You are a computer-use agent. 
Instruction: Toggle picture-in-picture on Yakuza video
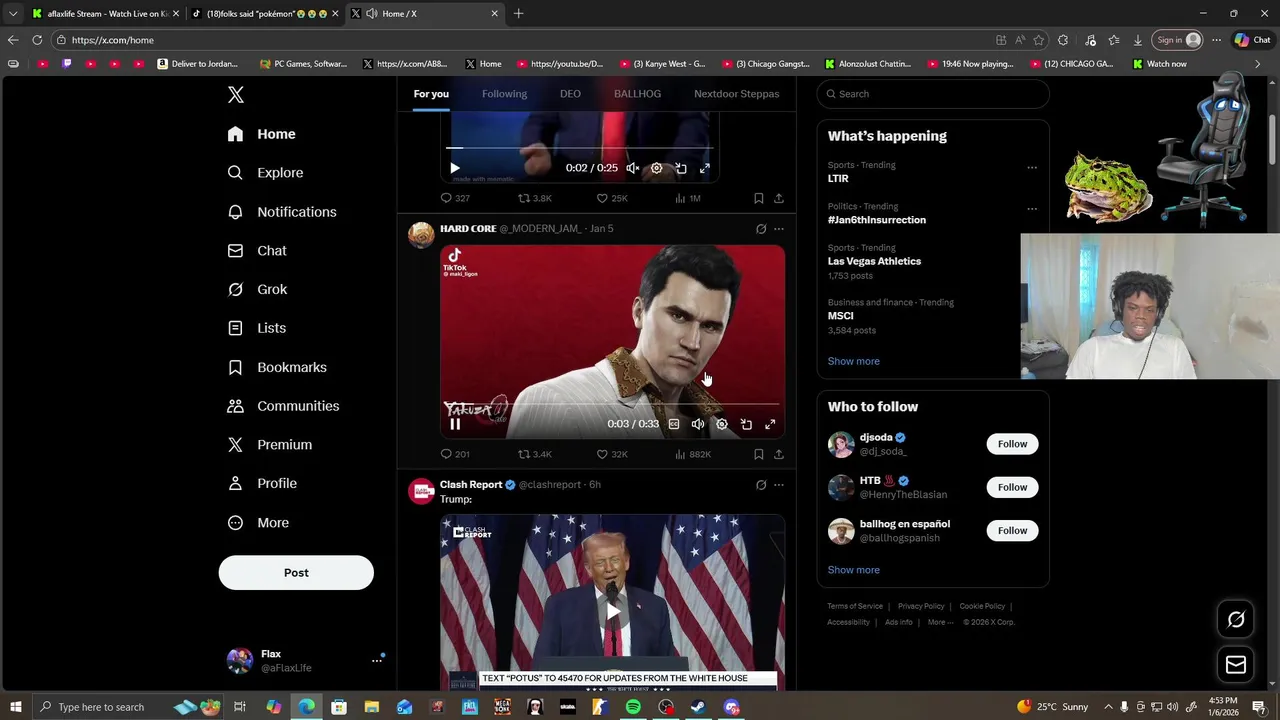746,424
